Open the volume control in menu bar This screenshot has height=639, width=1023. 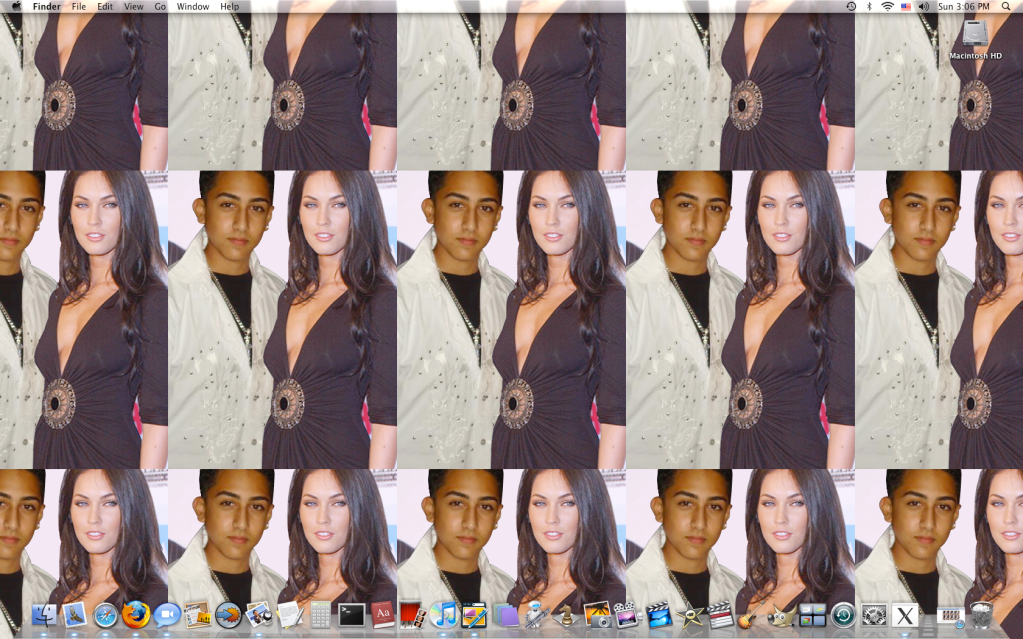[924, 7]
